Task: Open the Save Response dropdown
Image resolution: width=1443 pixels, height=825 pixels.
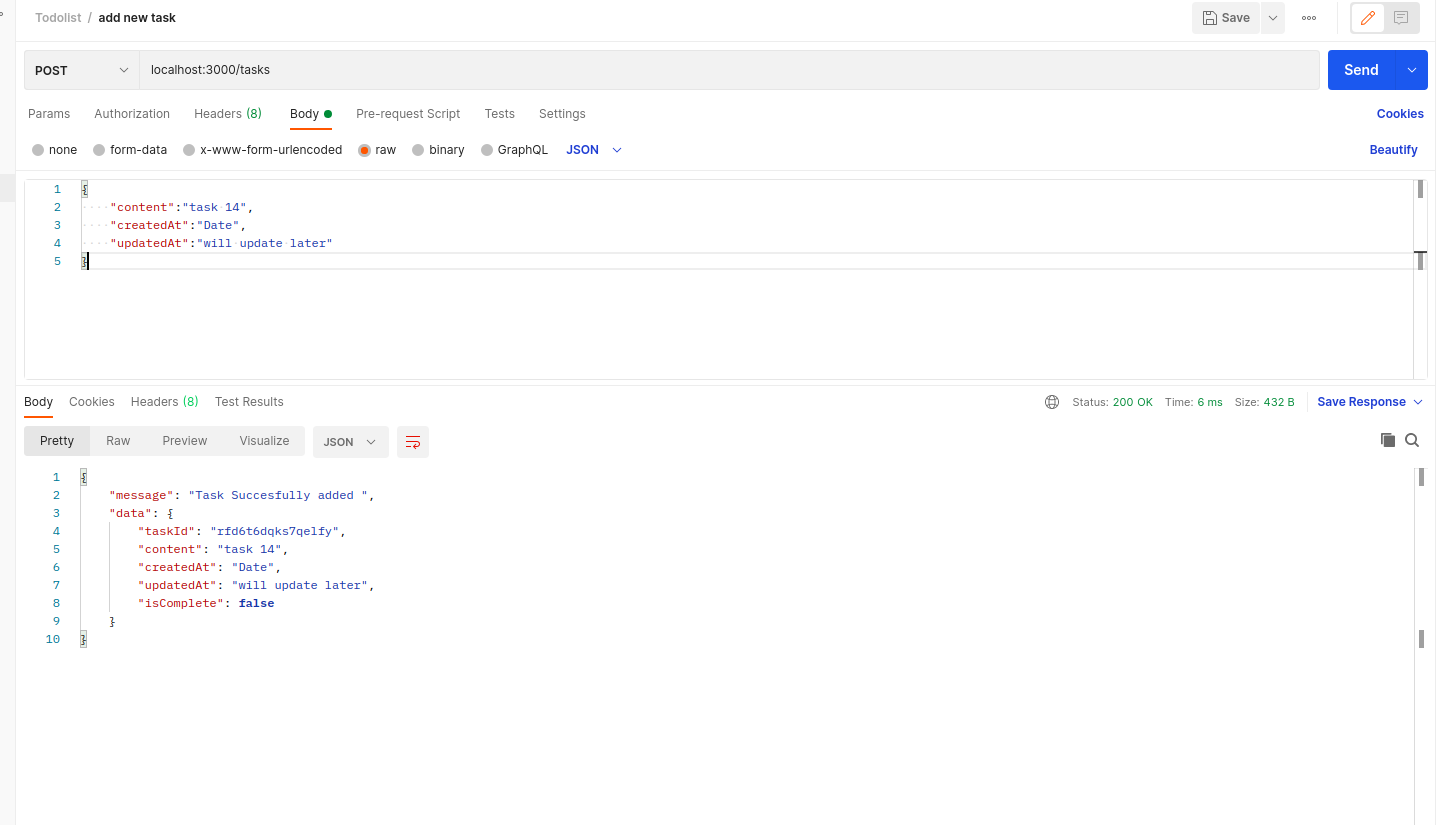Action: [x=1369, y=402]
